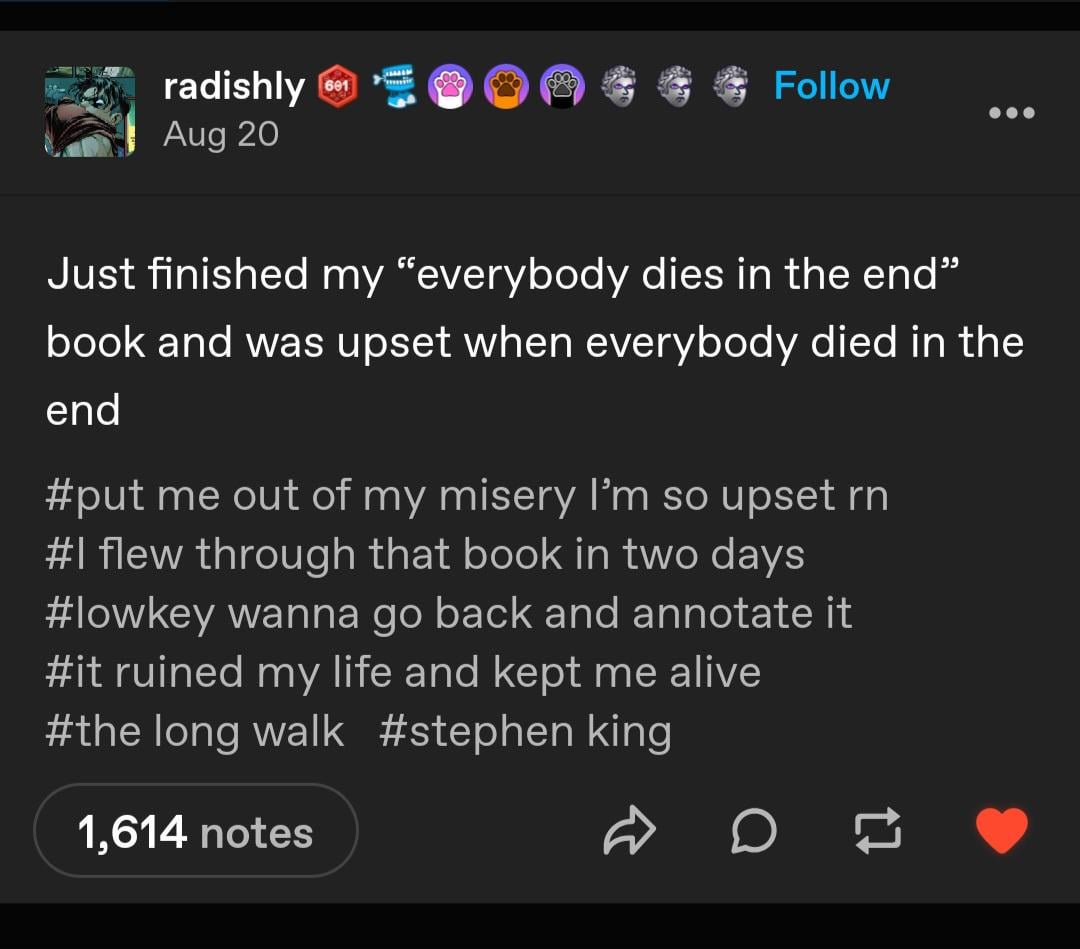Unlike the post via red heart
1080x949 pixels.
click(x=1001, y=831)
